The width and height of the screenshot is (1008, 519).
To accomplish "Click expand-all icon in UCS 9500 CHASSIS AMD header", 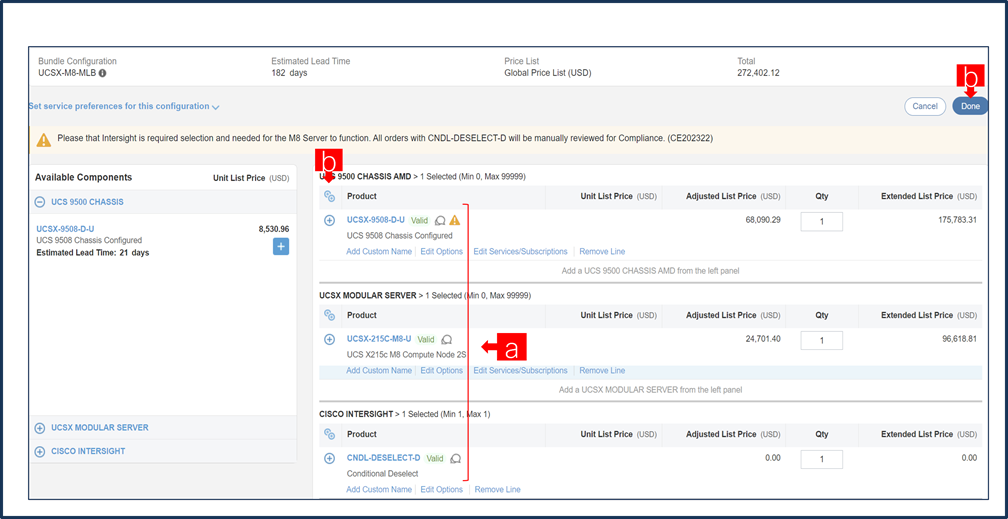I will click(x=329, y=196).
